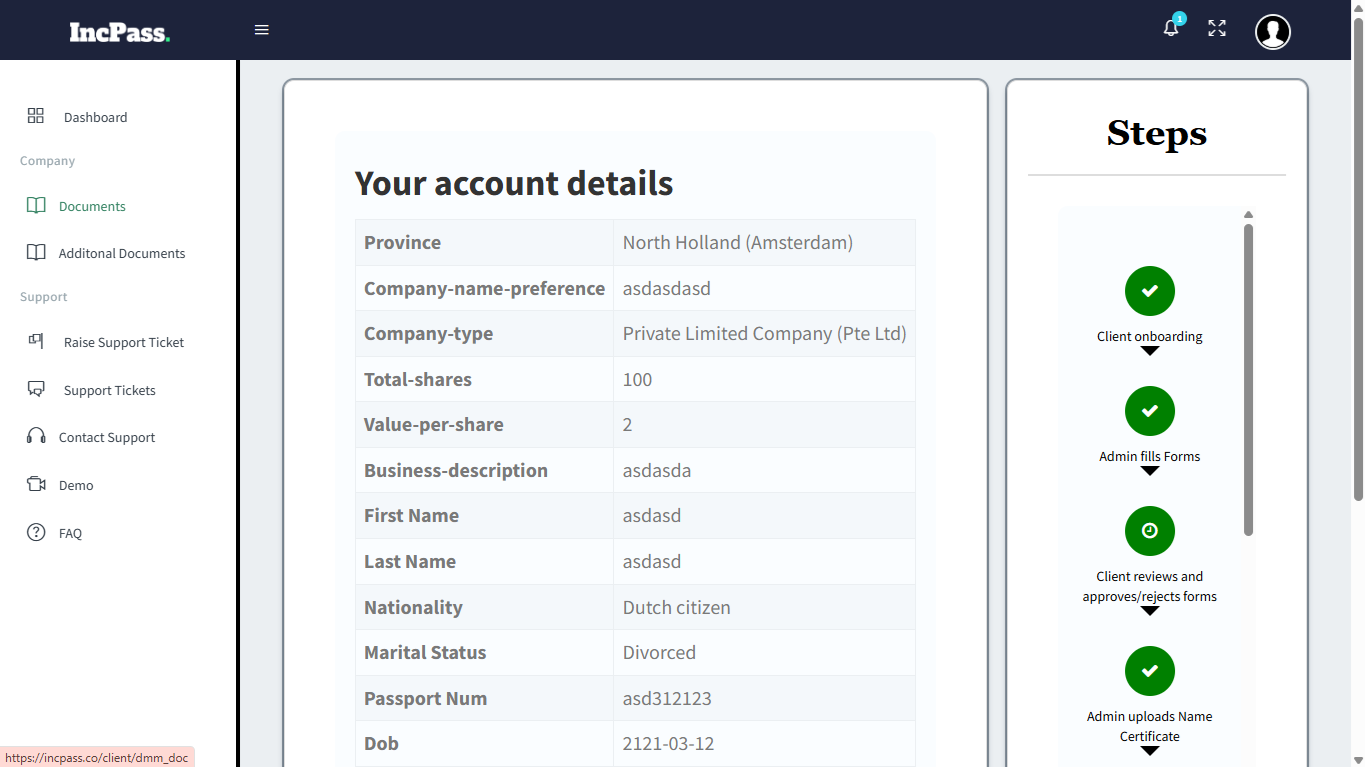Screen dimensions: 1365x767
Task: Click the arrow below Client onboarding
Action: (1150, 351)
